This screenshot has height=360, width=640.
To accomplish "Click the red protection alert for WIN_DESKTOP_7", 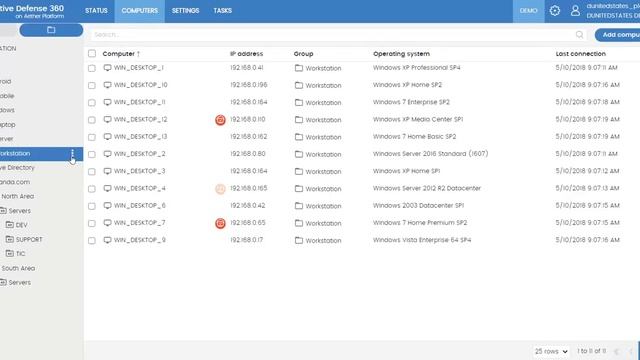I will 220,223.
